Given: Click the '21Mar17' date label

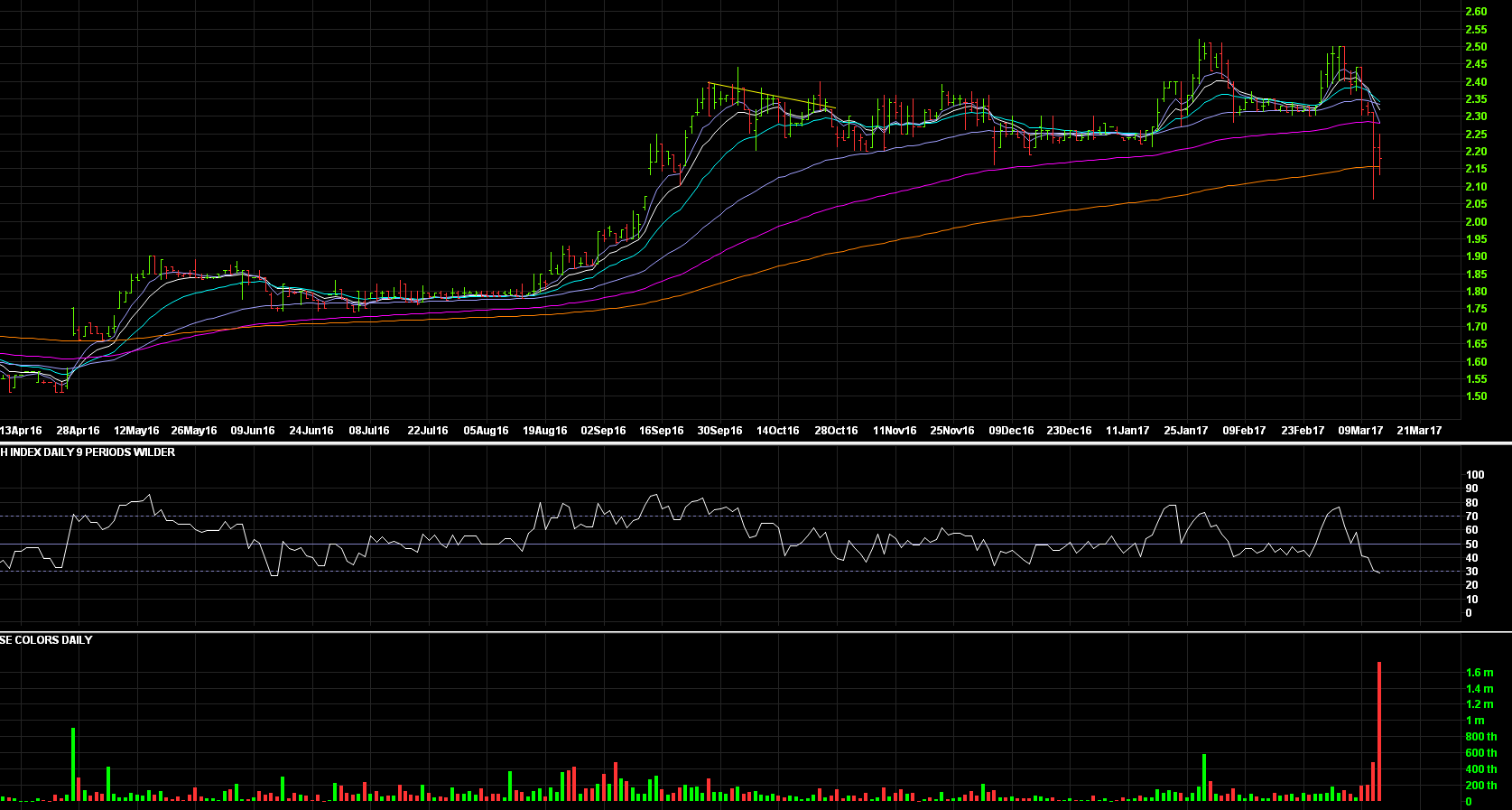Looking at the screenshot, I should point(1419,431).
